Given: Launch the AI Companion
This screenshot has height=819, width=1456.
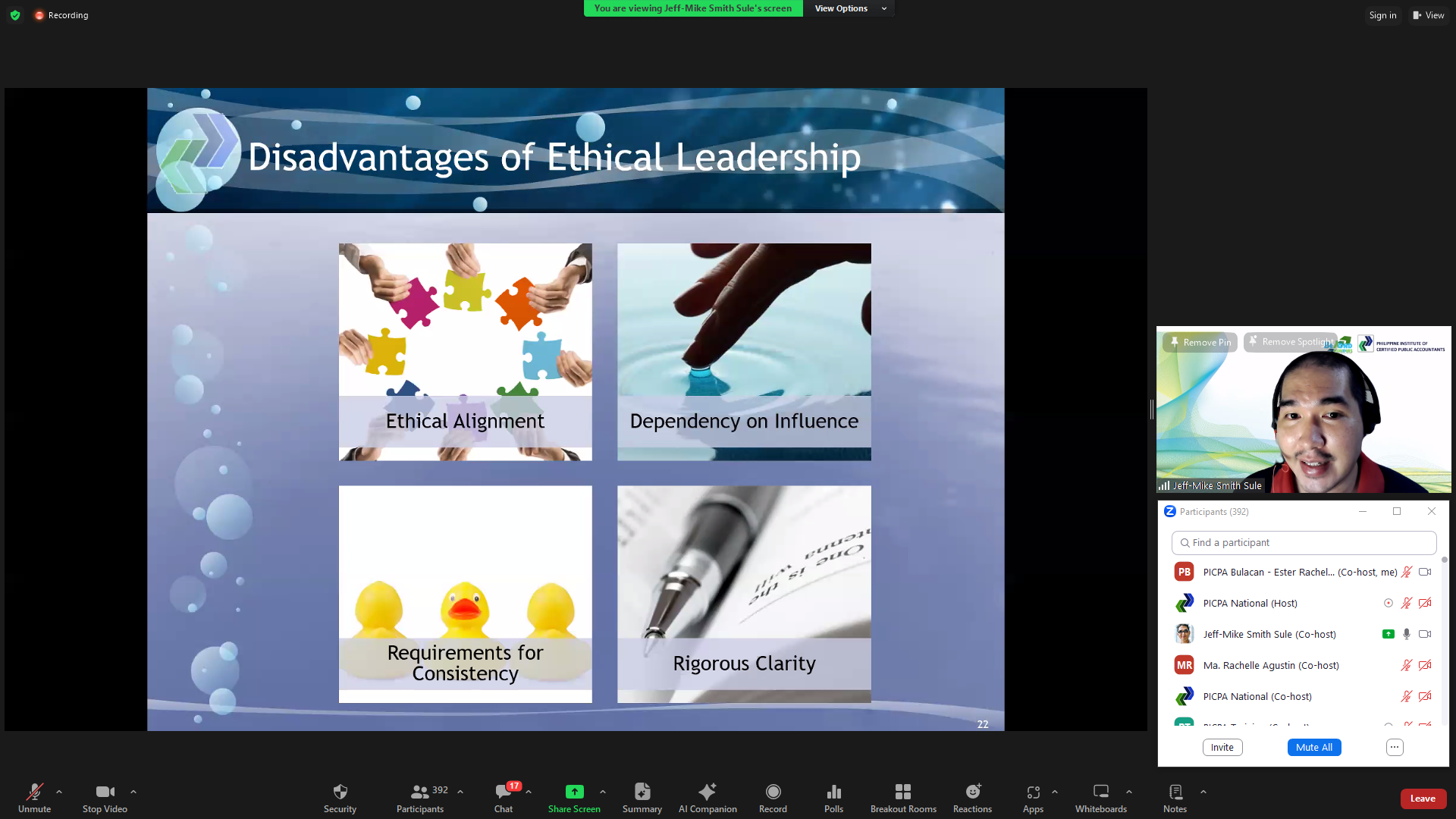Looking at the screenshot, I should [708, 798].
